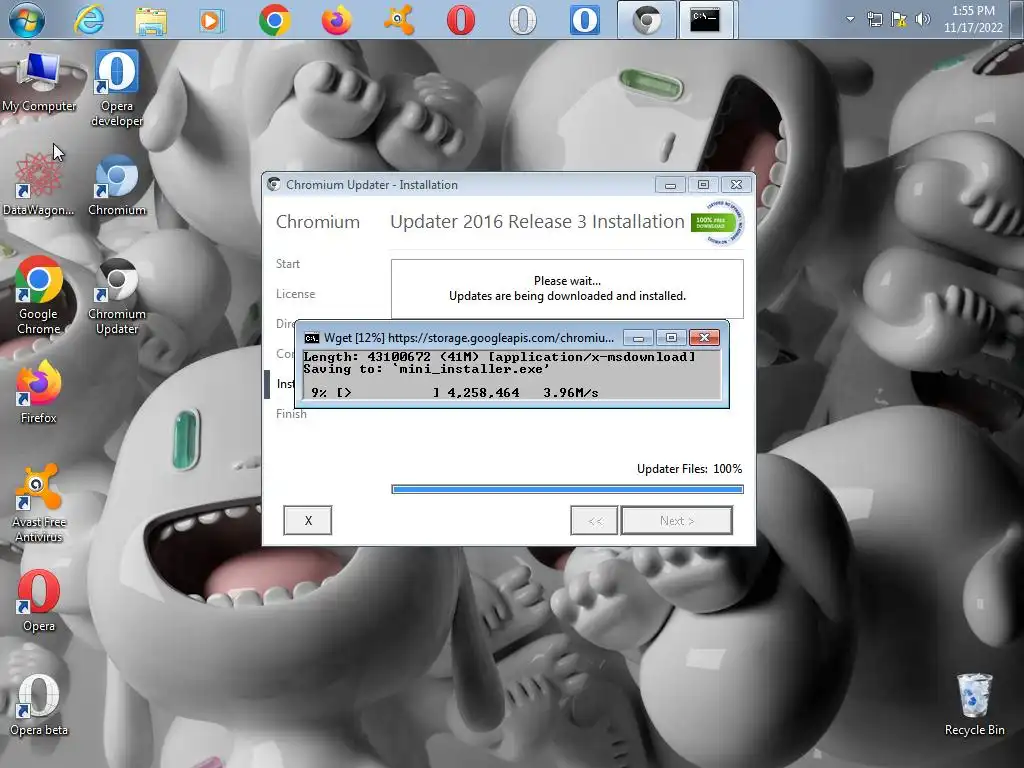The height and width of the screenshot is (768, 1024).
Task: Maximize the Wget console window
Action: 671,338
